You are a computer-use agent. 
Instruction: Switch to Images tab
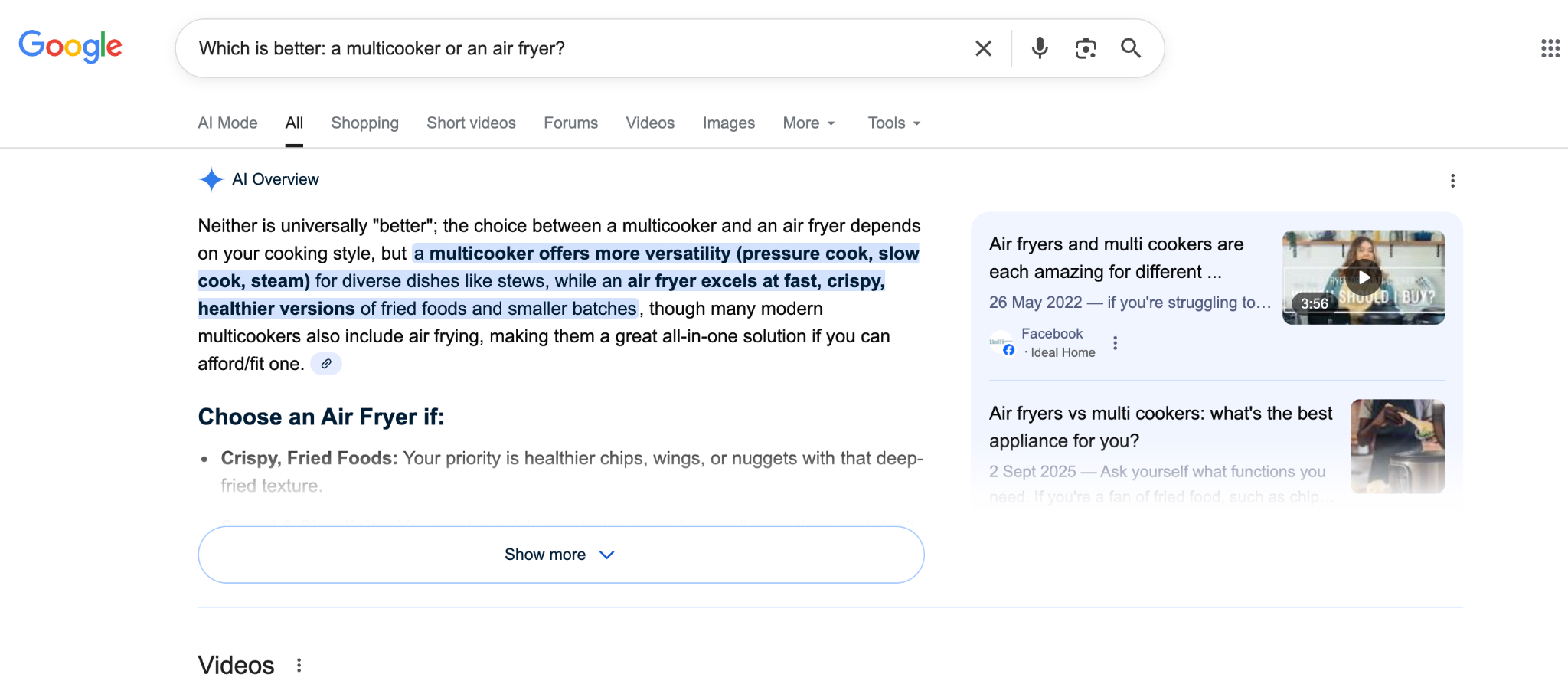pyautogui.click(x=728, y=123)
